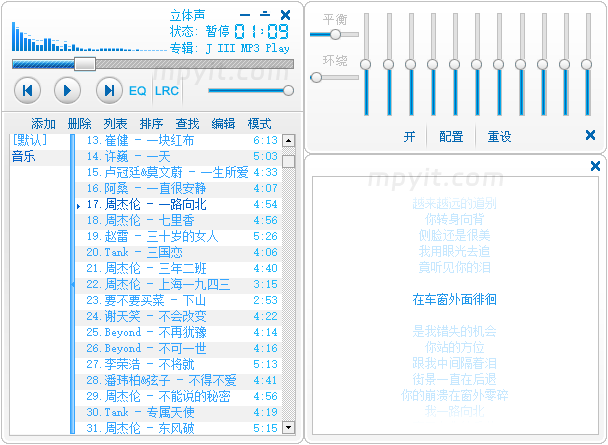Image resolution: width=608 pixels, height=445 pixels.
Task: Click the previous track button
Action: pos(28,90)
